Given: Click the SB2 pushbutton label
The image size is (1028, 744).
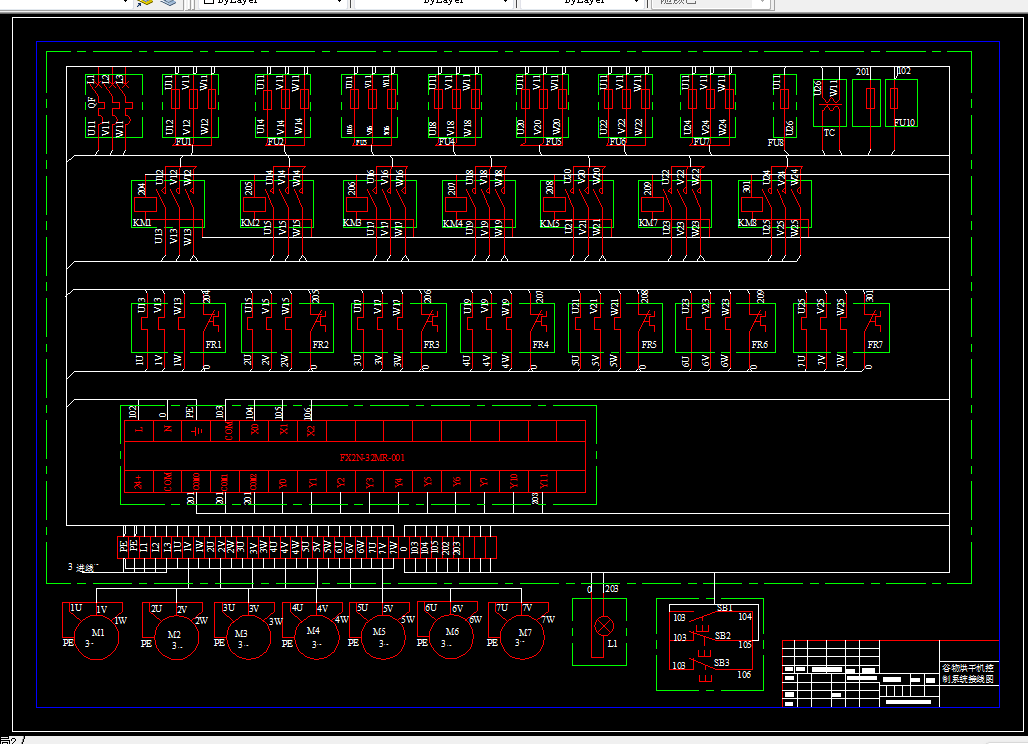Looking at the screenshot, I should coord(722,636).
